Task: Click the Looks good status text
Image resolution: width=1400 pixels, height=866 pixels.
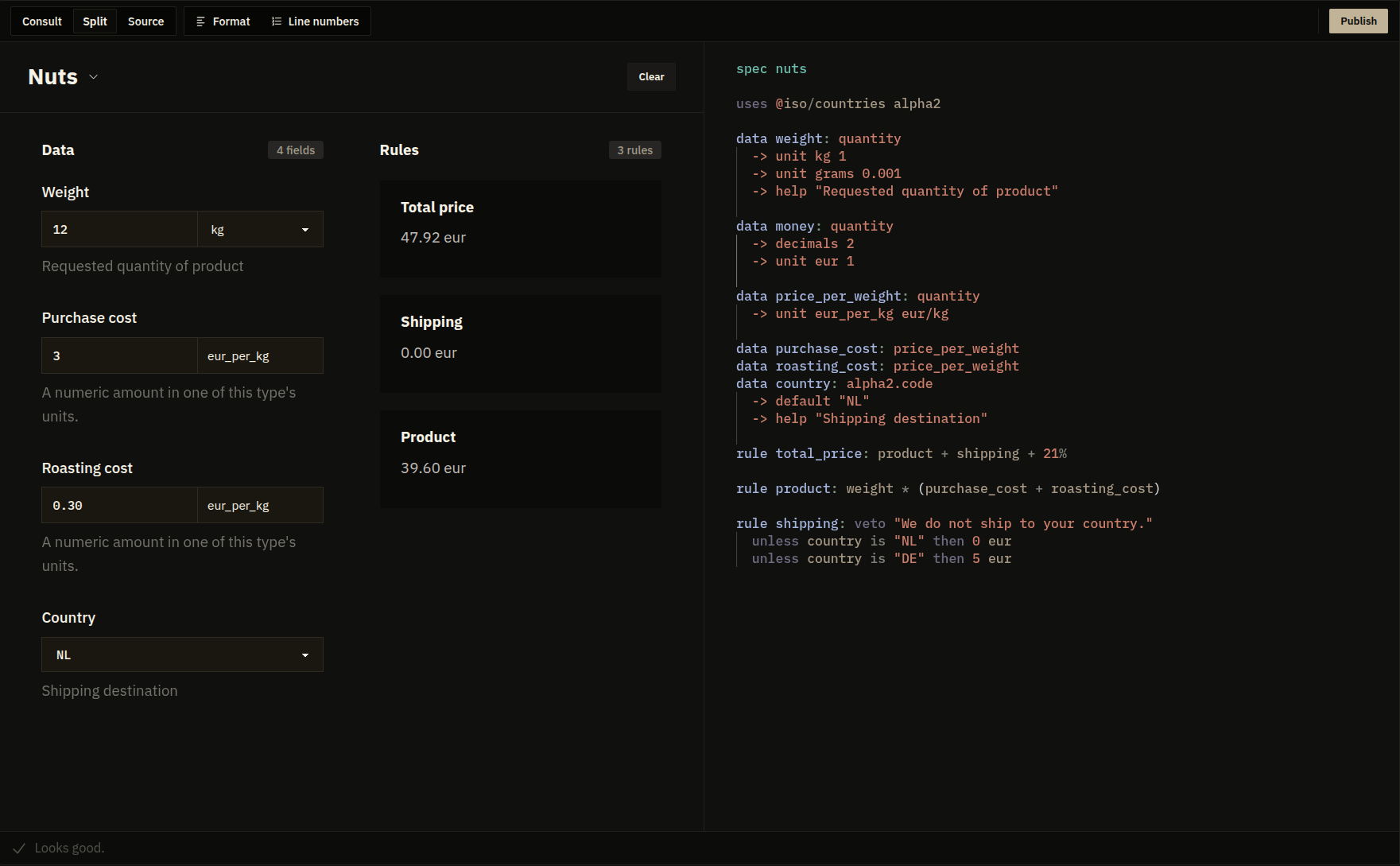Action: [69, 849]
